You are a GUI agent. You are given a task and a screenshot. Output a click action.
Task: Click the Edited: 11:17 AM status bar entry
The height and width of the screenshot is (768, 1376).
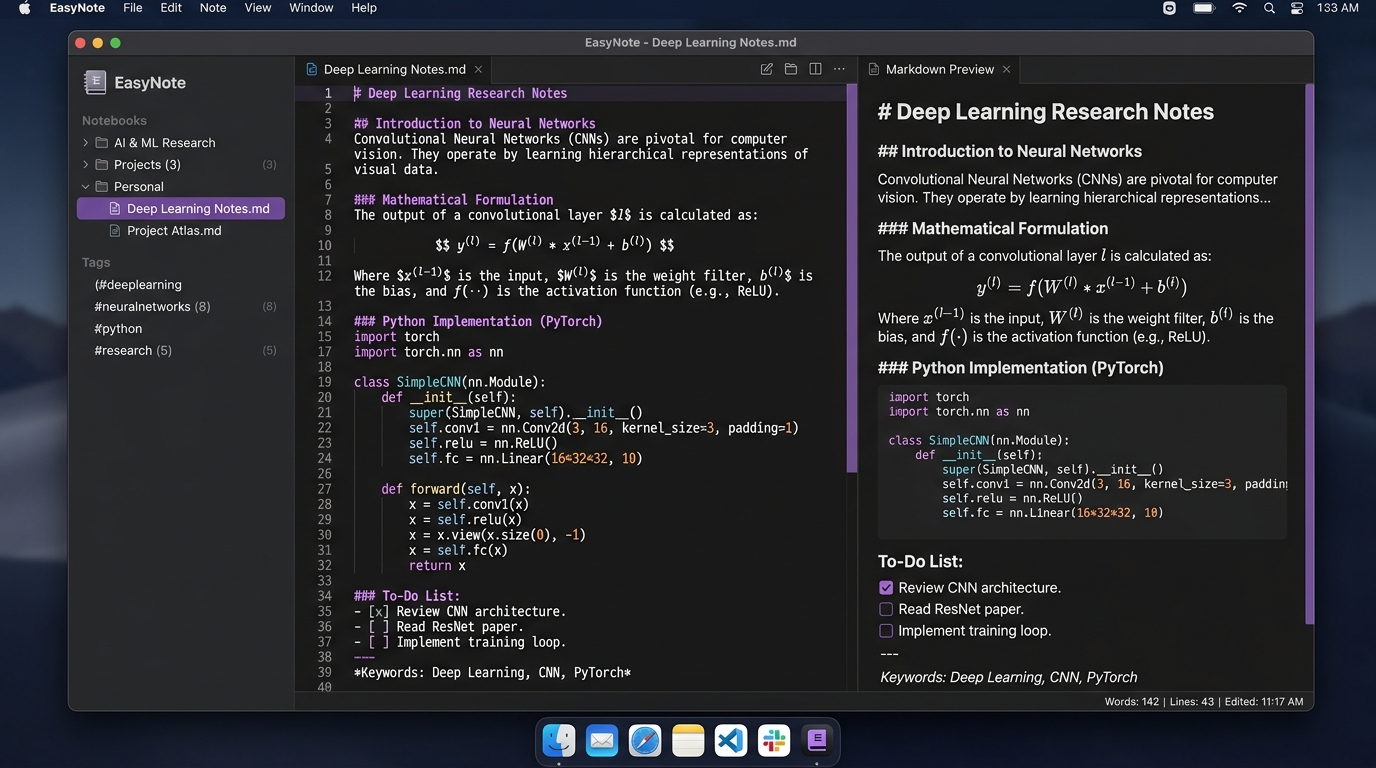[x=1264, y=702]
